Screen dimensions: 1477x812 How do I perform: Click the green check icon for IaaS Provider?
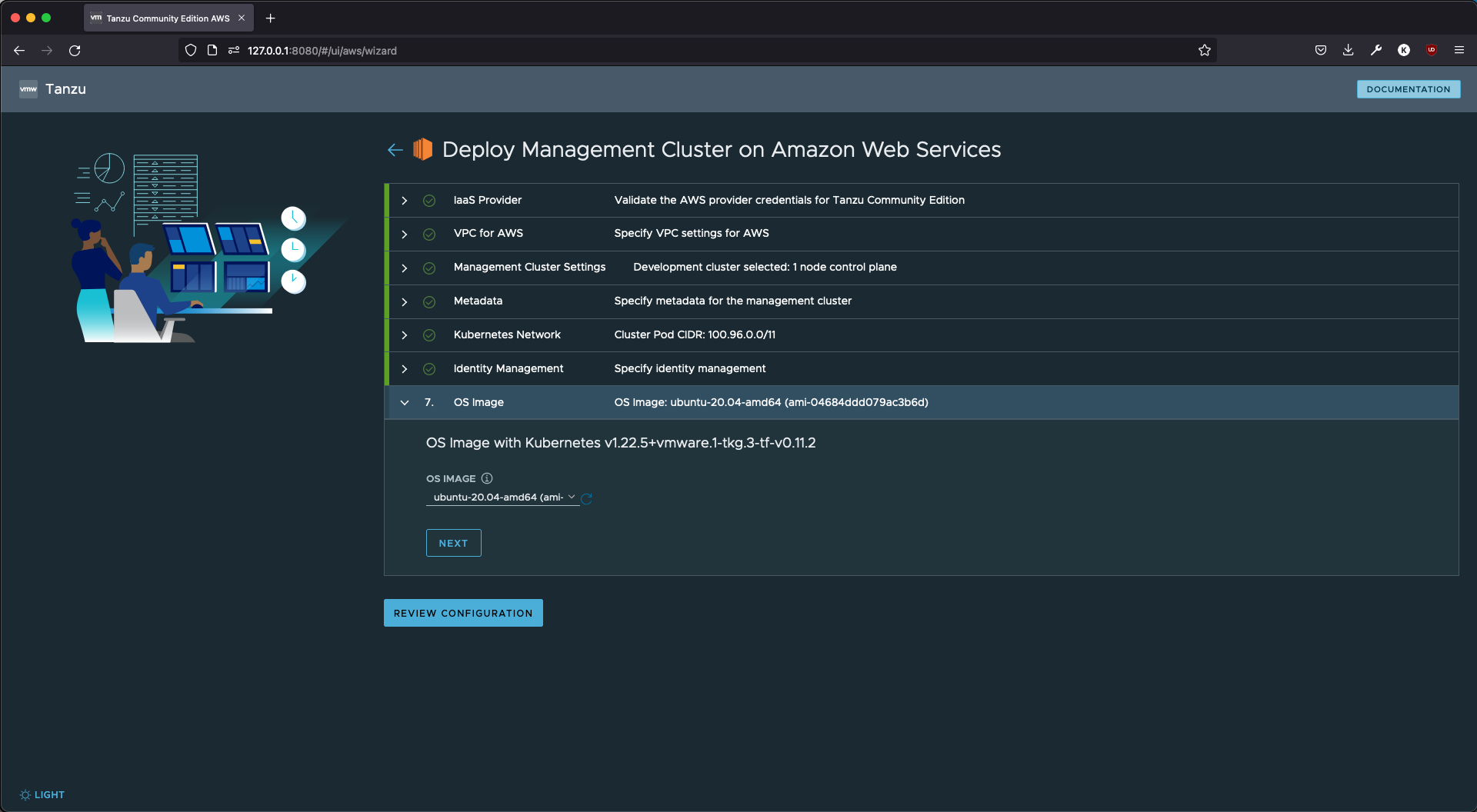(x=429, y=201)
